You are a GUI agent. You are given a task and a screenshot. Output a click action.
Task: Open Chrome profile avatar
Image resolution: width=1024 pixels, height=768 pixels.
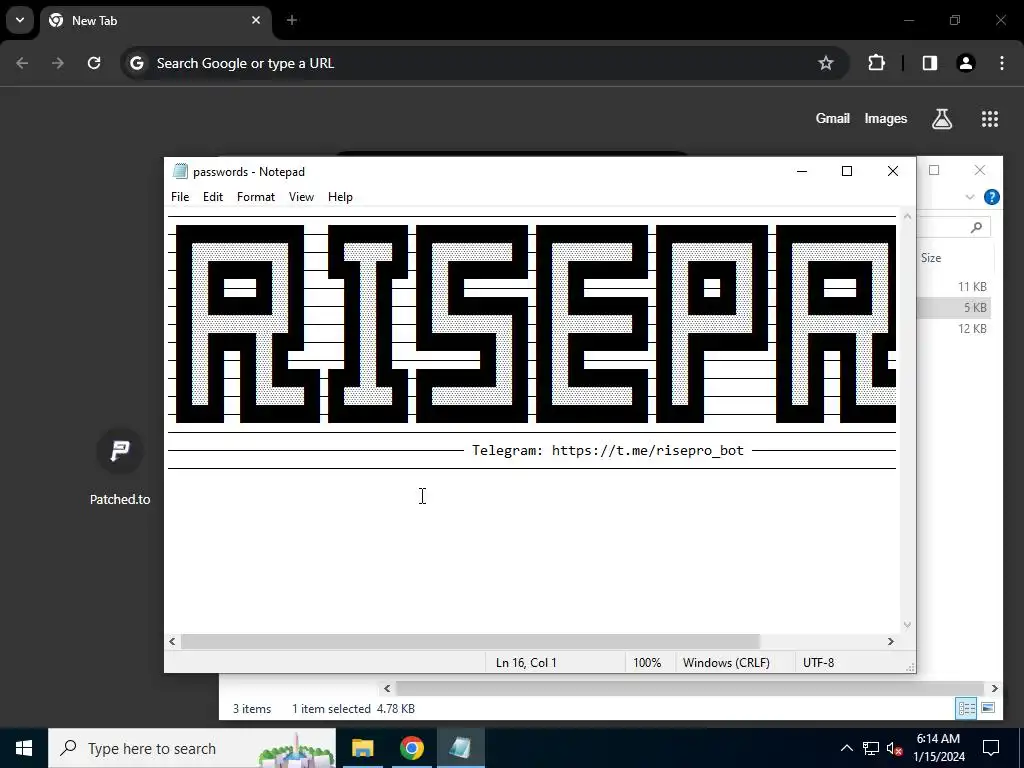(966, 63)
